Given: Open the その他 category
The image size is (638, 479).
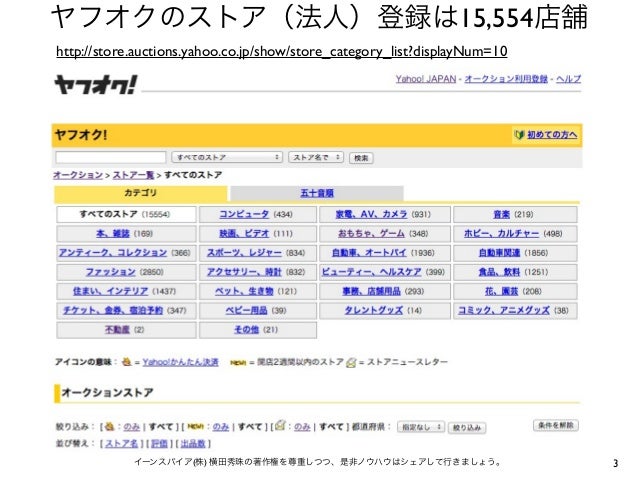Looking at the screenshot, I should tap(246, 330).
